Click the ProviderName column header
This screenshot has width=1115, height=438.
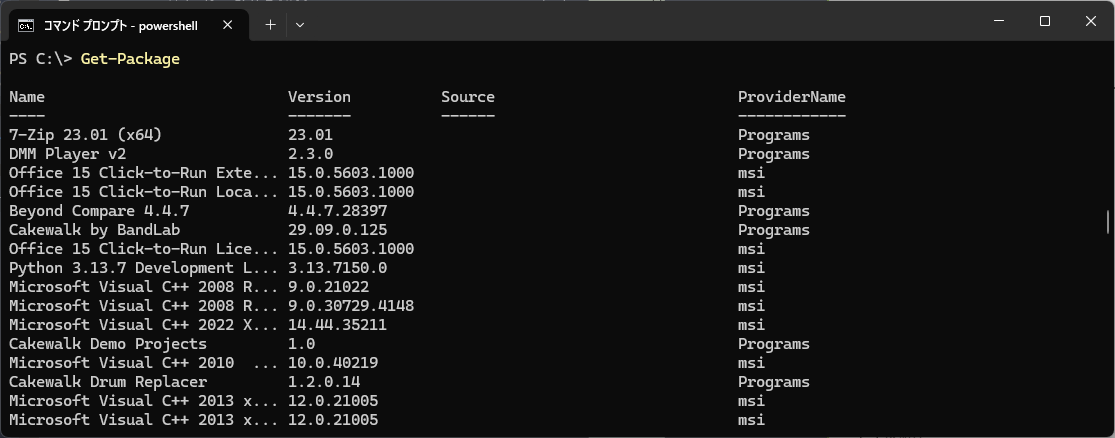tap(791, 97)
